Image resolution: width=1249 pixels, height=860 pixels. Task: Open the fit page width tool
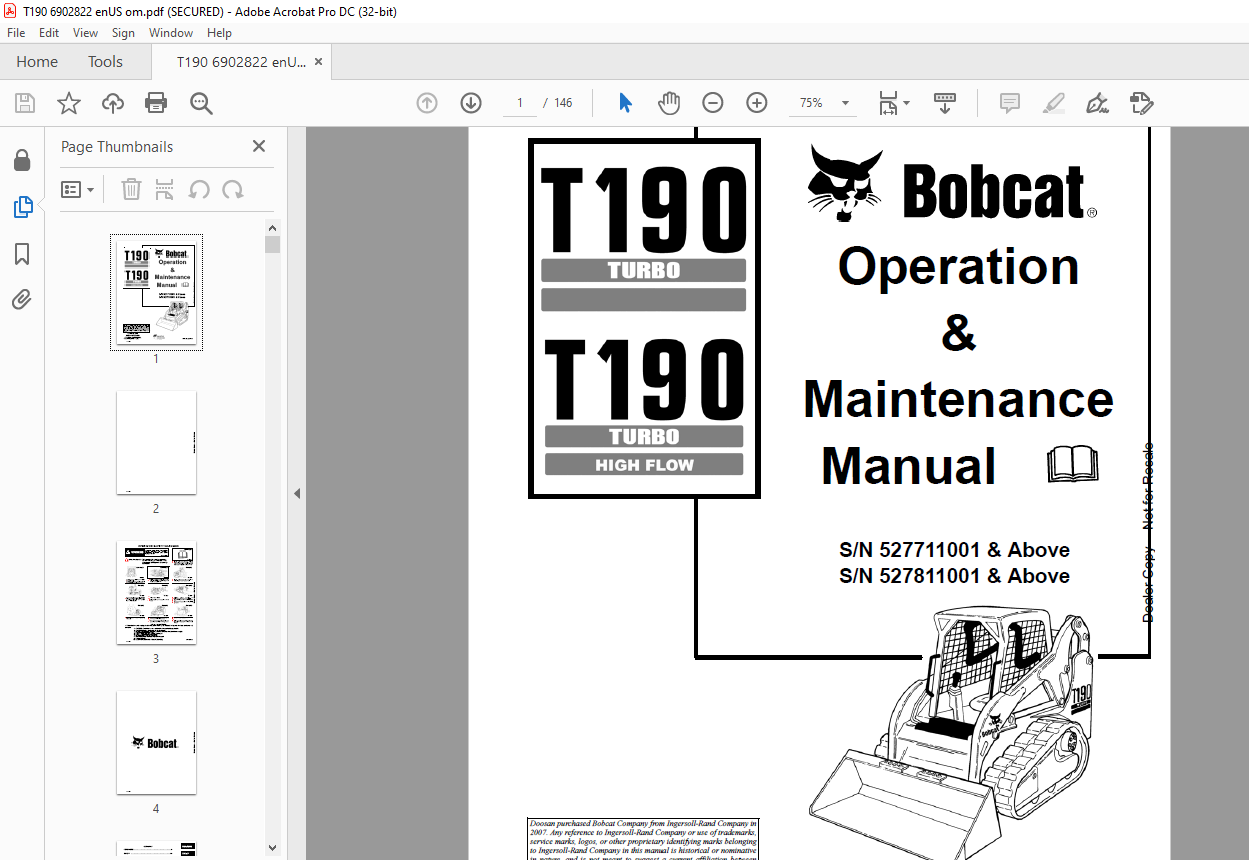(x=887, y=103)
